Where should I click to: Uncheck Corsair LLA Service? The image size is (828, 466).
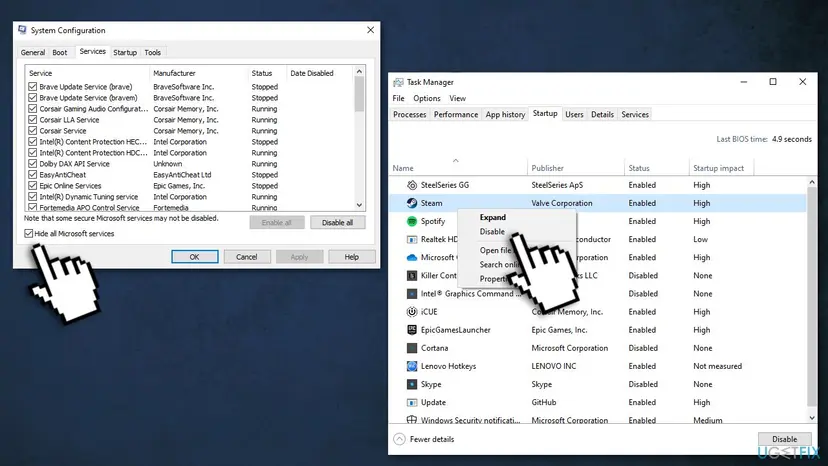click(33, 120)
